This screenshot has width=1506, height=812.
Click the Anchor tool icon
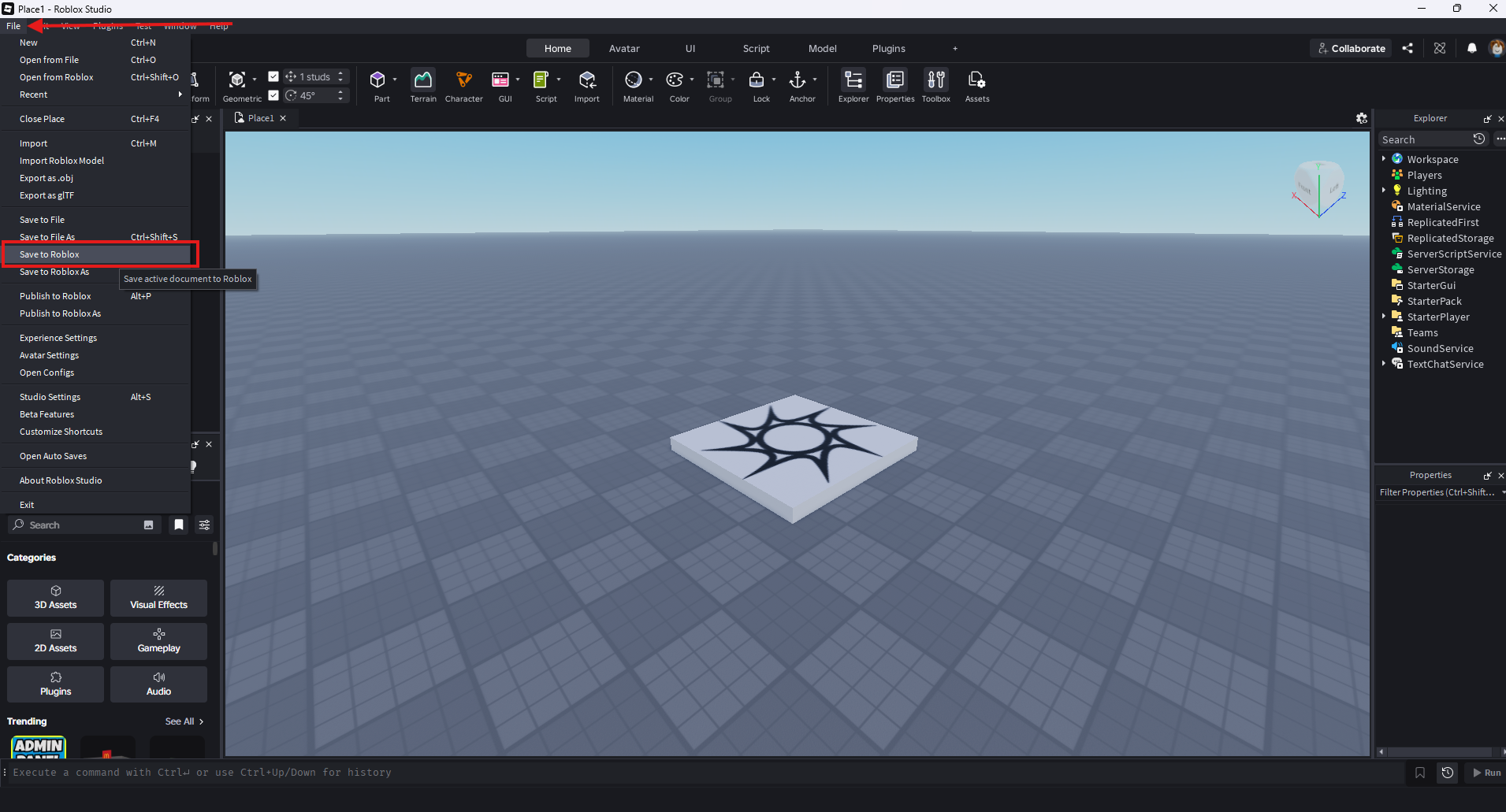[x=798, y=80]
